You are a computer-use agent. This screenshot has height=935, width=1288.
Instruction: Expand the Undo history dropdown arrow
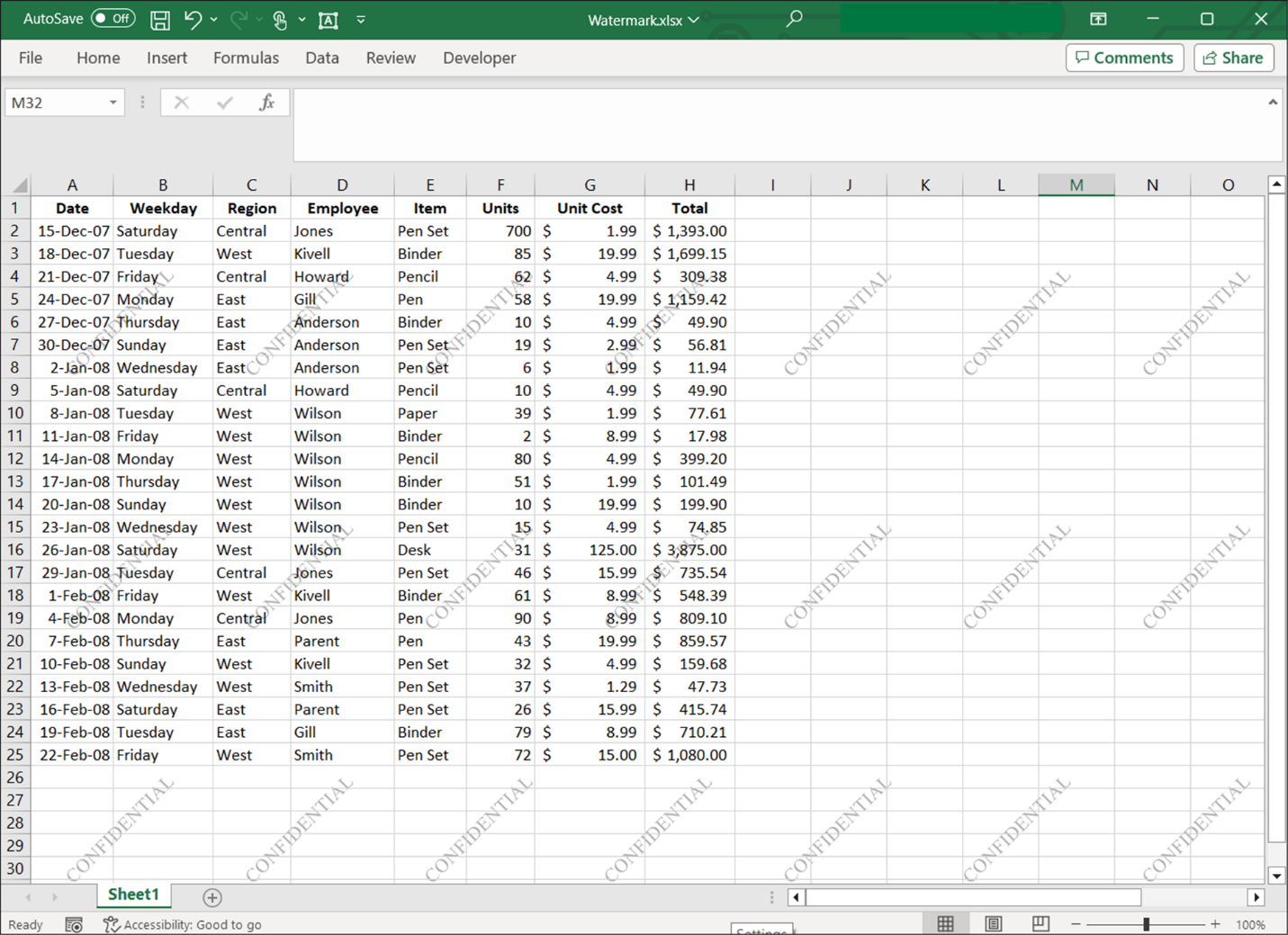point(213,20)
